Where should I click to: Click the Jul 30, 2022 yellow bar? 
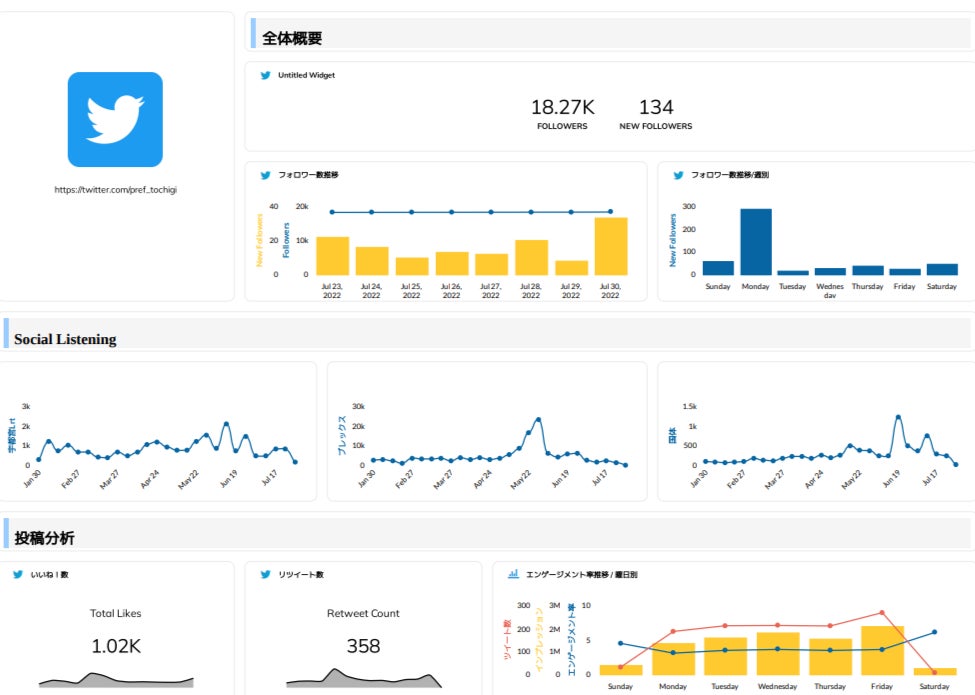click(x=611, y=246)
